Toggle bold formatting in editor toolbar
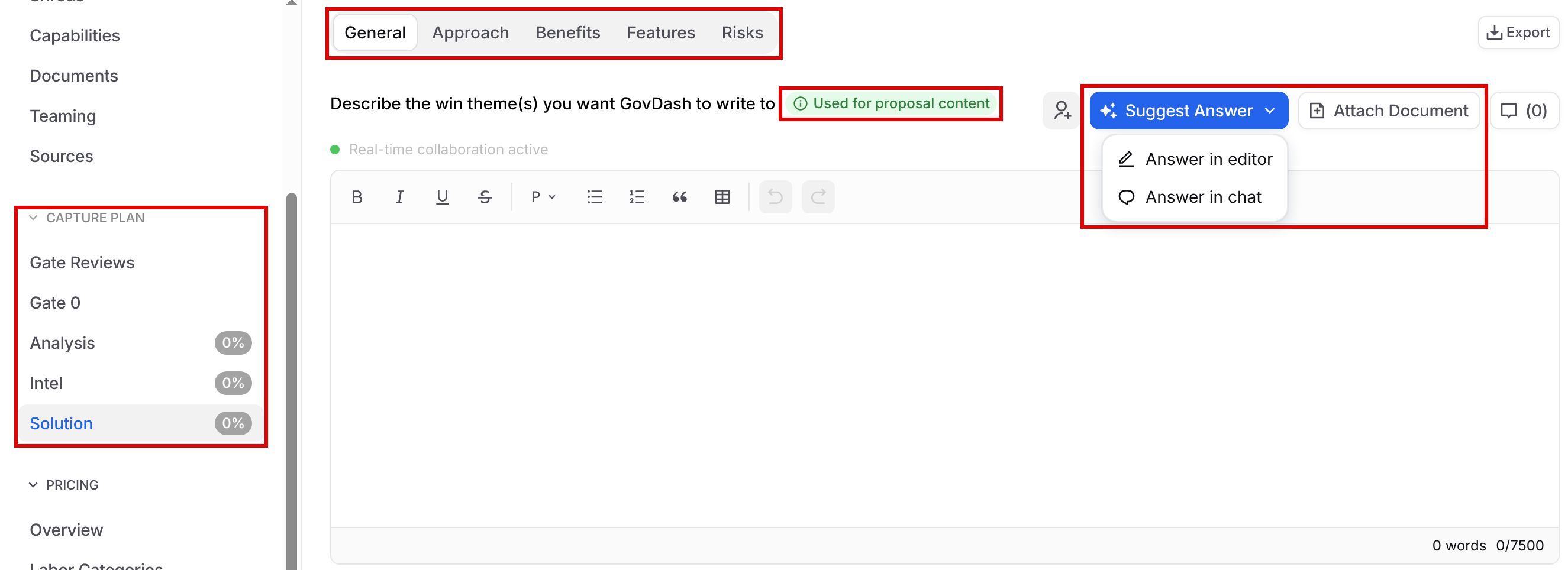Viewport: 1568px width, 570px height. (x=357, y=197)
